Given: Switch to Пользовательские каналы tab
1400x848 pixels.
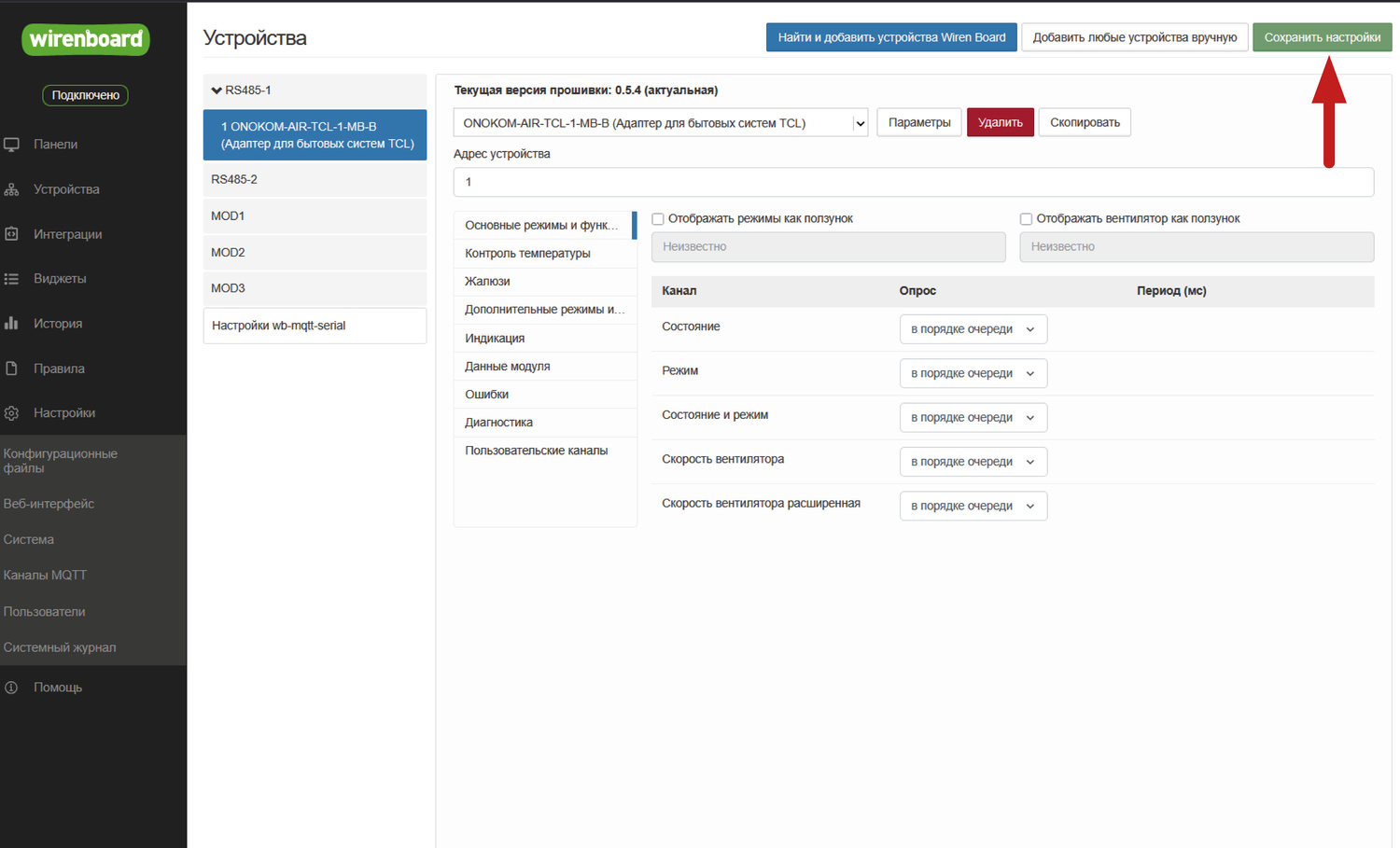Looking at the screenshot, I should (x=545, y=451).
